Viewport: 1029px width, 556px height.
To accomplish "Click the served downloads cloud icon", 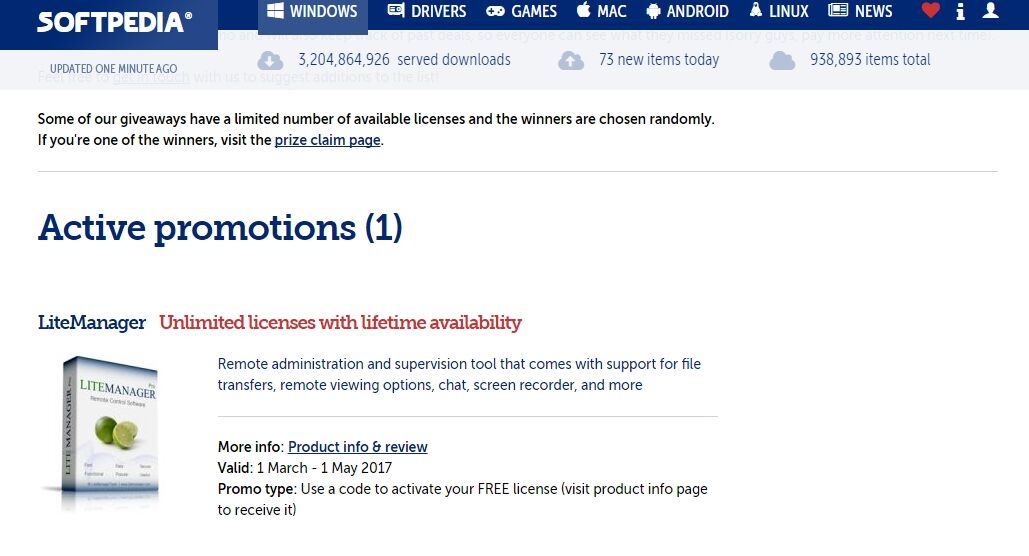I will pos(270,60).
